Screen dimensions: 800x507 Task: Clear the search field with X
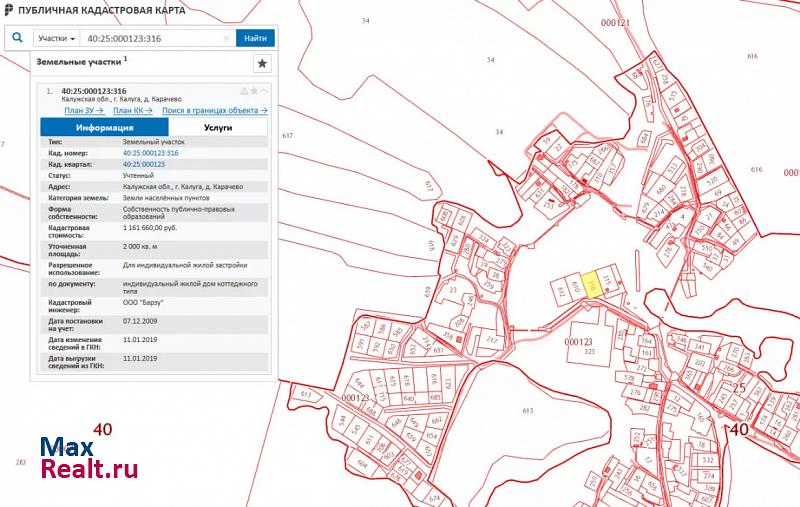[x=226, y=39]
